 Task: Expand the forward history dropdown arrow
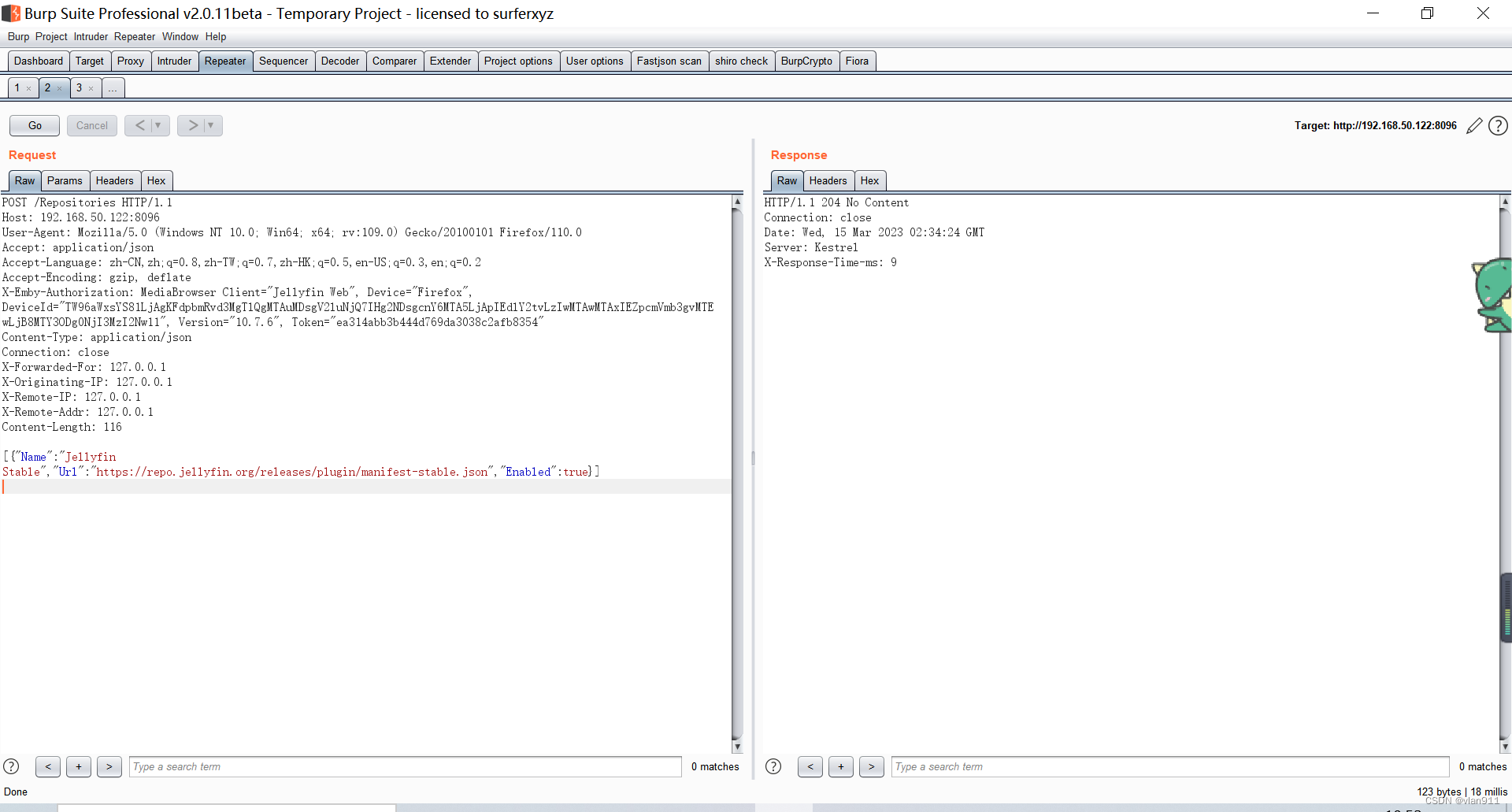coord(211,125)
